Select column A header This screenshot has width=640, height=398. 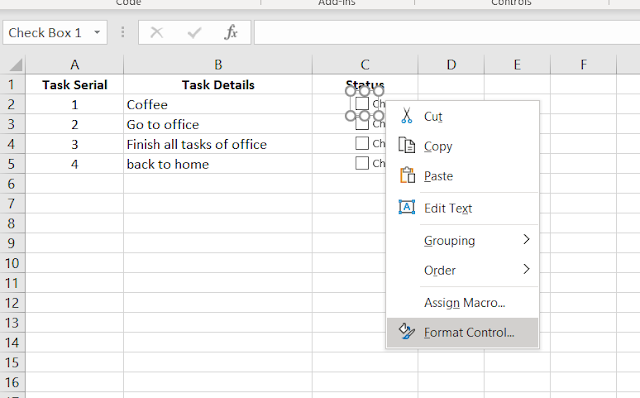[x=75, y=65]
